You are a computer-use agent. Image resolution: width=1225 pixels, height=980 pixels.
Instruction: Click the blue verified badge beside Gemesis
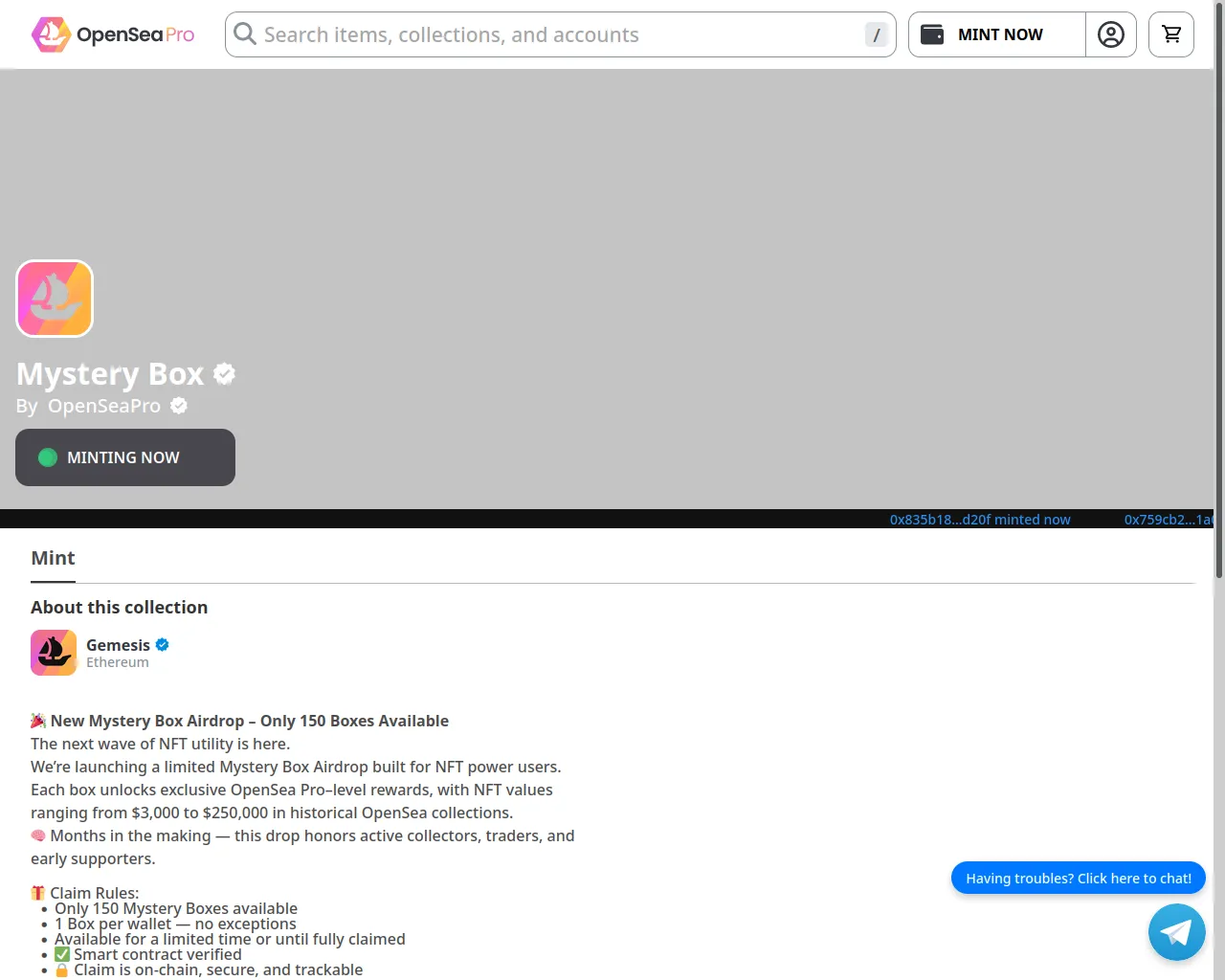click(163, 645)
